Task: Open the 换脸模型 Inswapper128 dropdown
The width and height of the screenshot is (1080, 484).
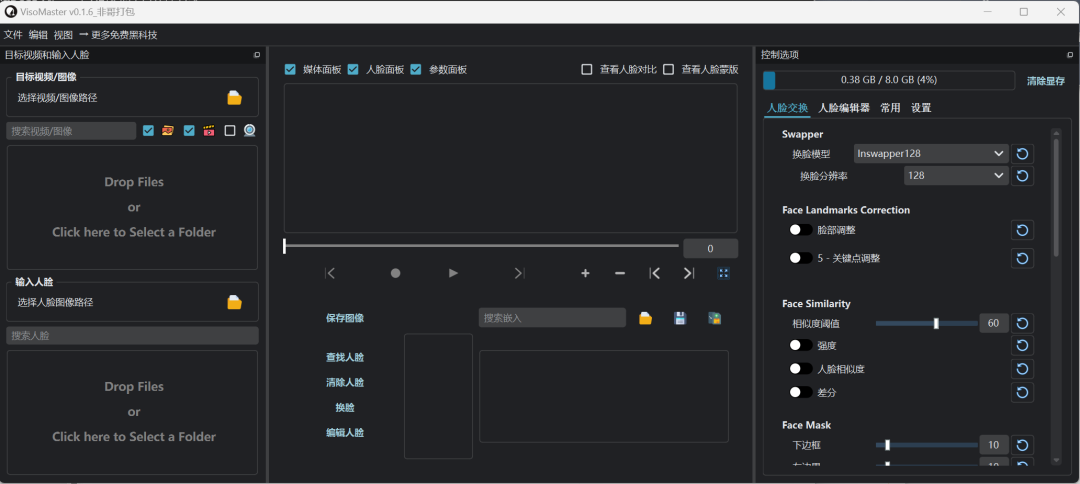Action: coord(931,153)
